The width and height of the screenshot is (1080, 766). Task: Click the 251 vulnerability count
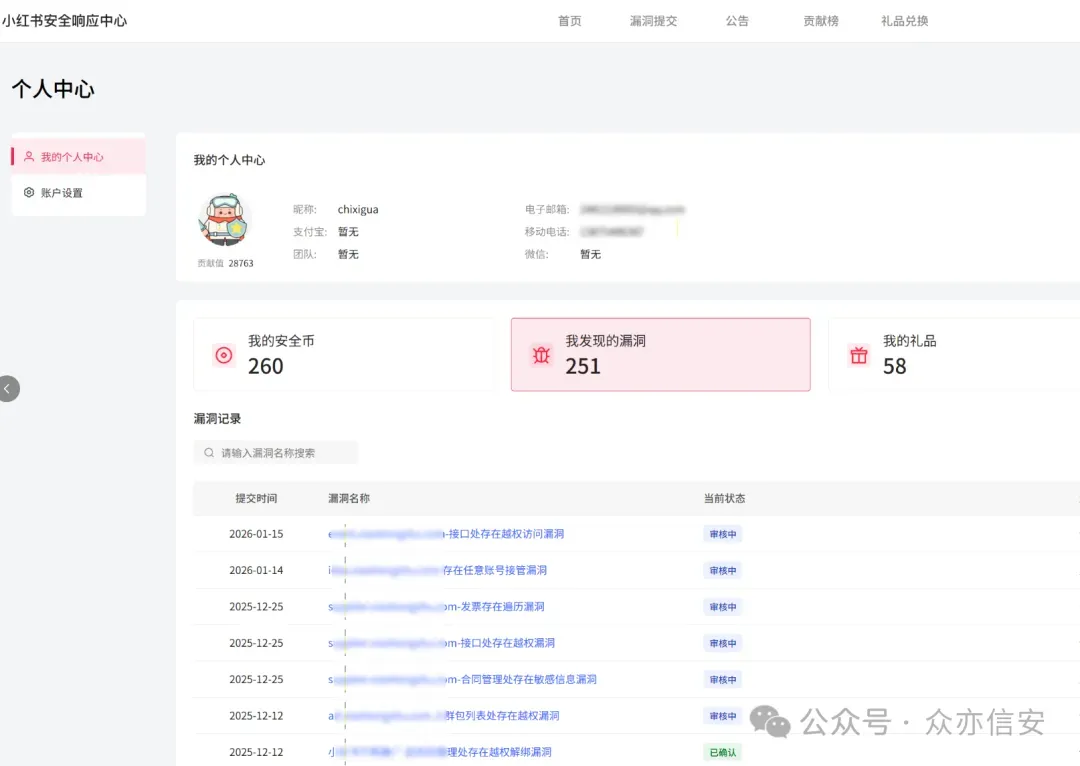click(583, 366)
